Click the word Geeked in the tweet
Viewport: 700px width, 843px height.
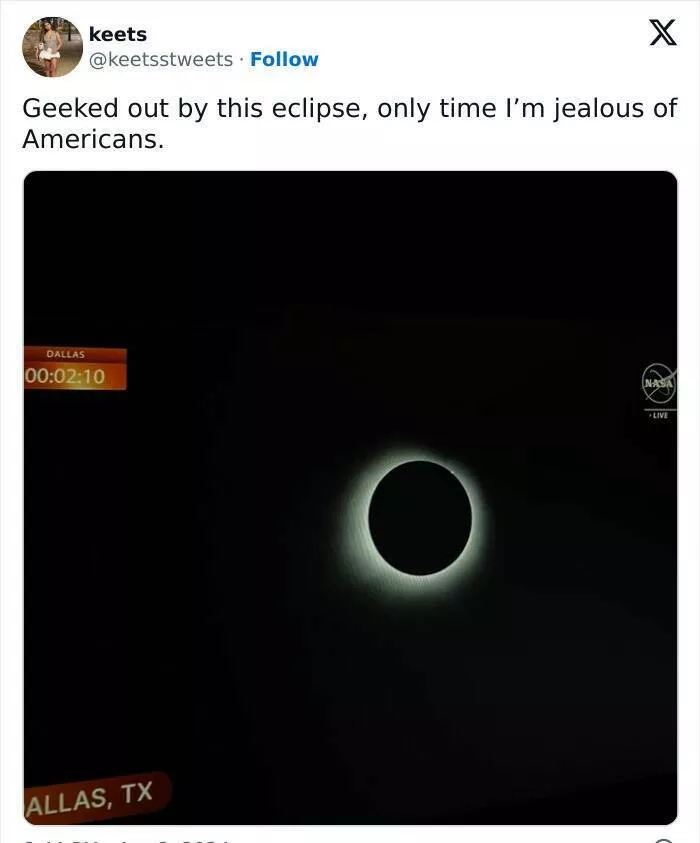70,109
